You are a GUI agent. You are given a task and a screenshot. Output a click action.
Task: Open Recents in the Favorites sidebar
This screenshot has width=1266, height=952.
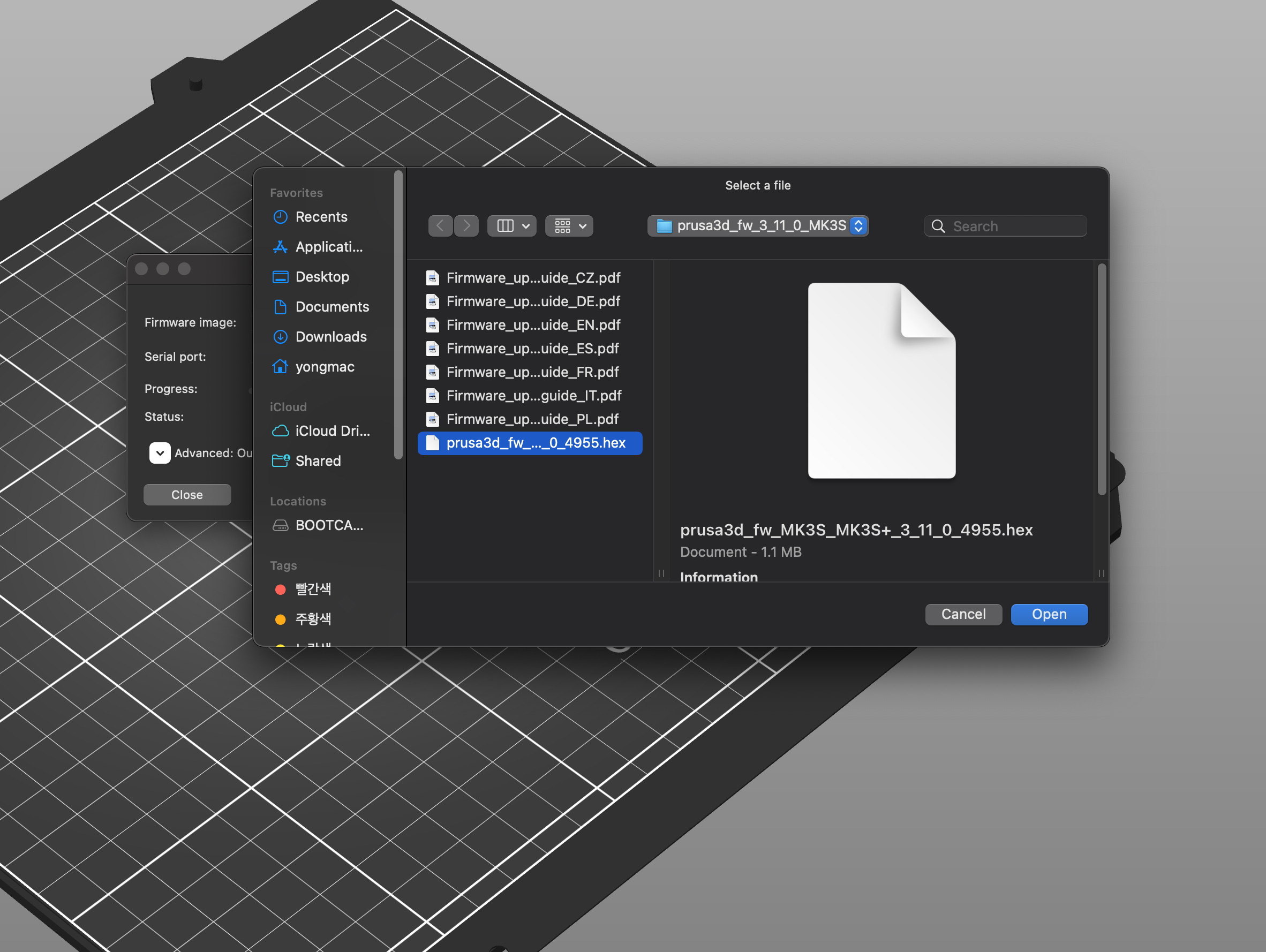pos(320,217)
